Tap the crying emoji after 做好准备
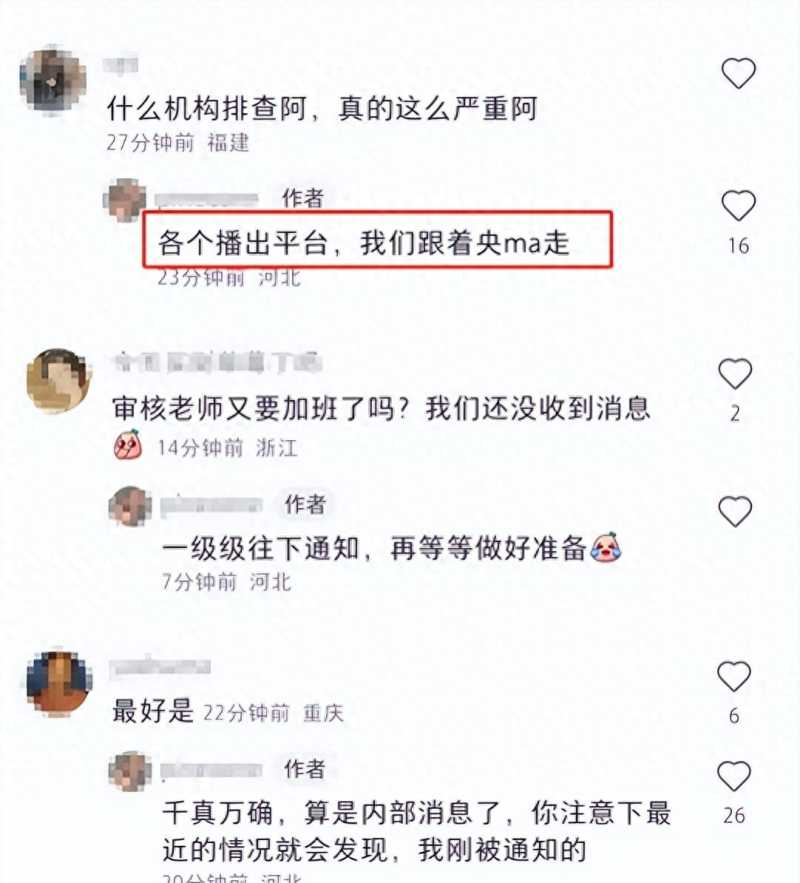800x883 pixels. pos(605,546)
